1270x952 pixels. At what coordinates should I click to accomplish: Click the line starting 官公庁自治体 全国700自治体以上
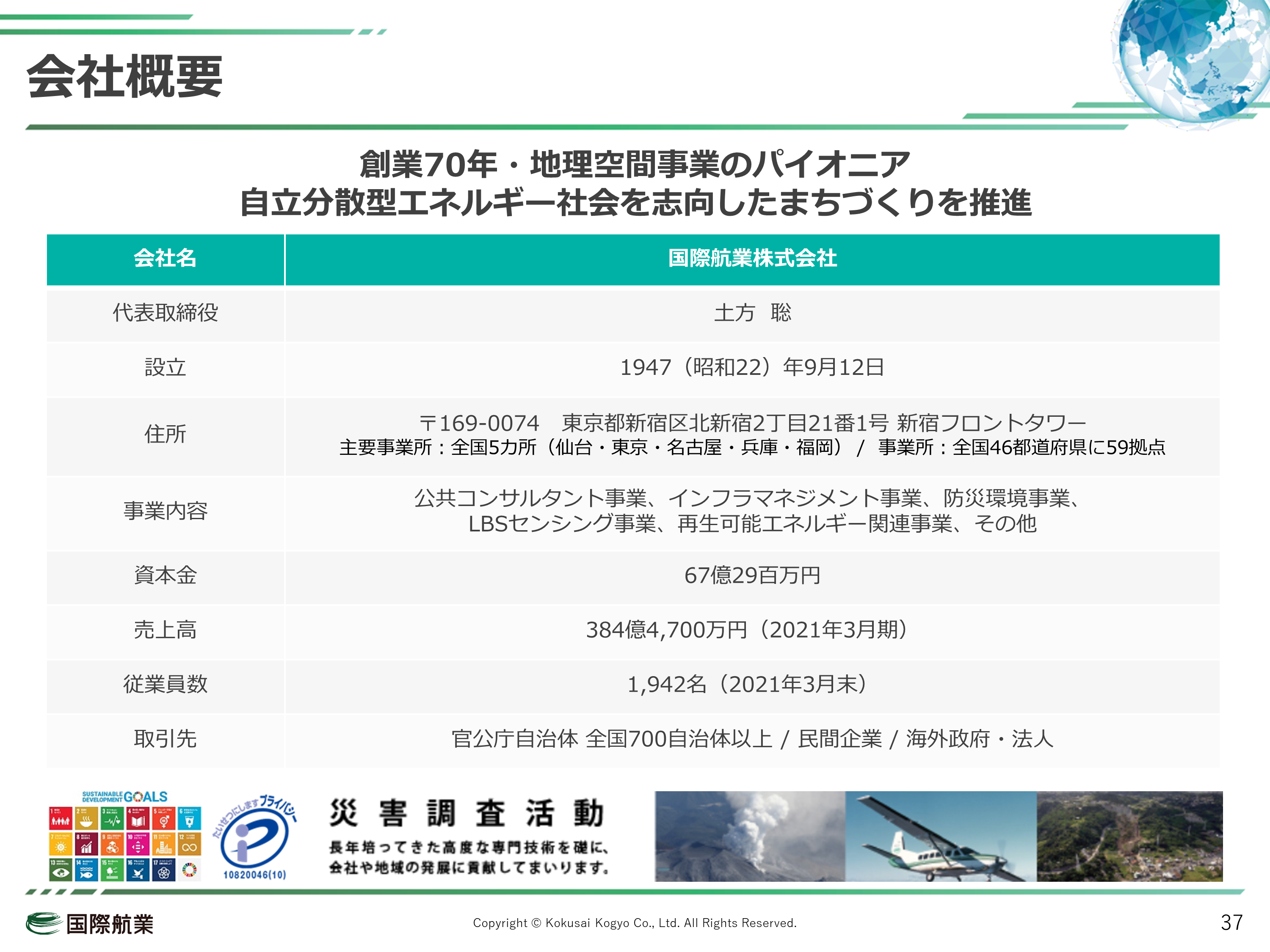[752, 738]
